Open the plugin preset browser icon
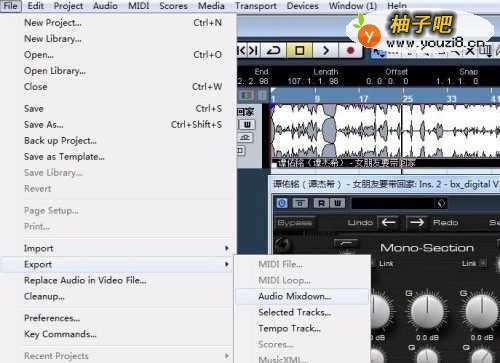The image size is (500, 363). (x=441, y=203)
